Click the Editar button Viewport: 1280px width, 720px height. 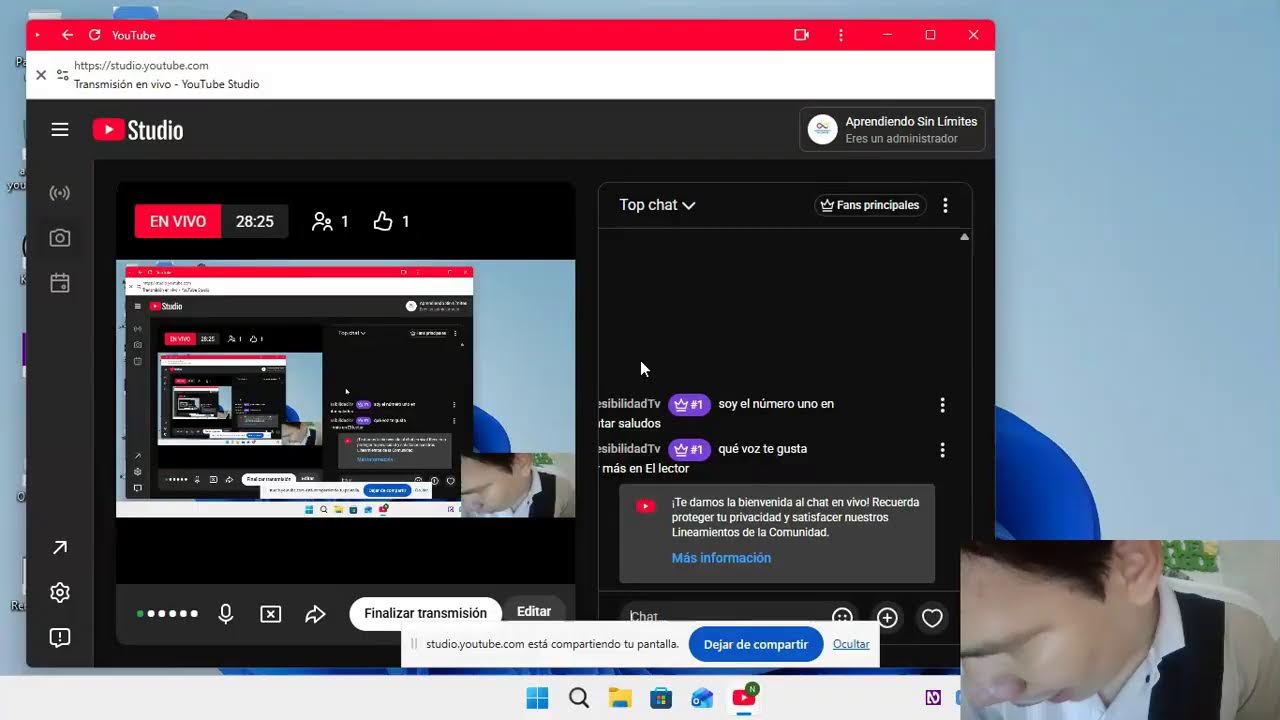pos(534,611)
